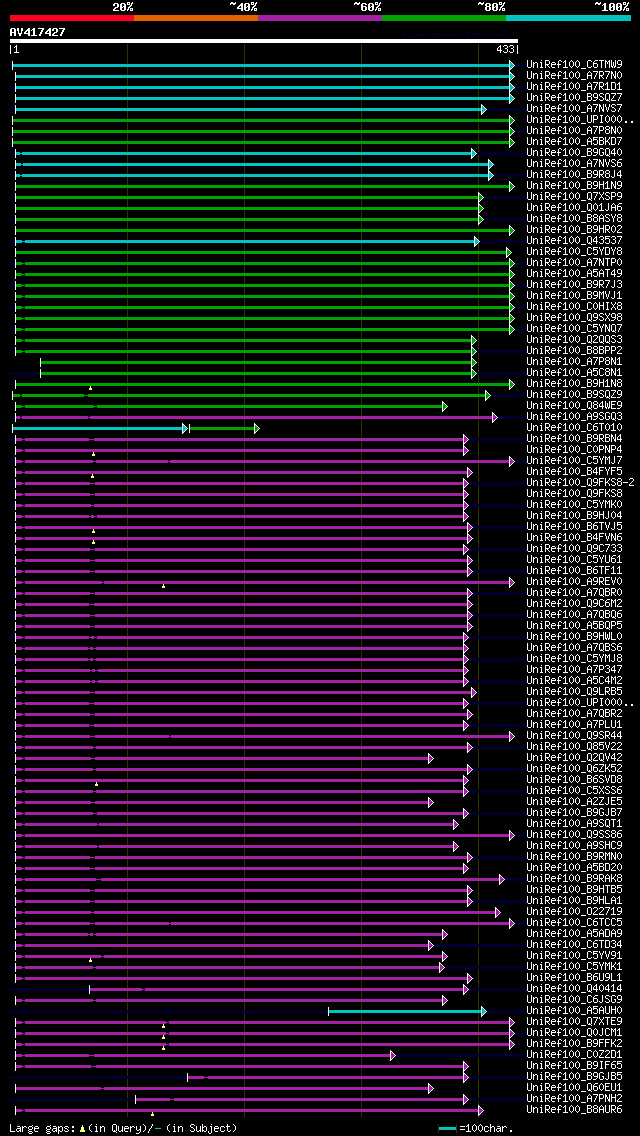Screen dimensions: 640x1136
Task: Select the UniRef100_B9H1N9 label
Action: 574,186
